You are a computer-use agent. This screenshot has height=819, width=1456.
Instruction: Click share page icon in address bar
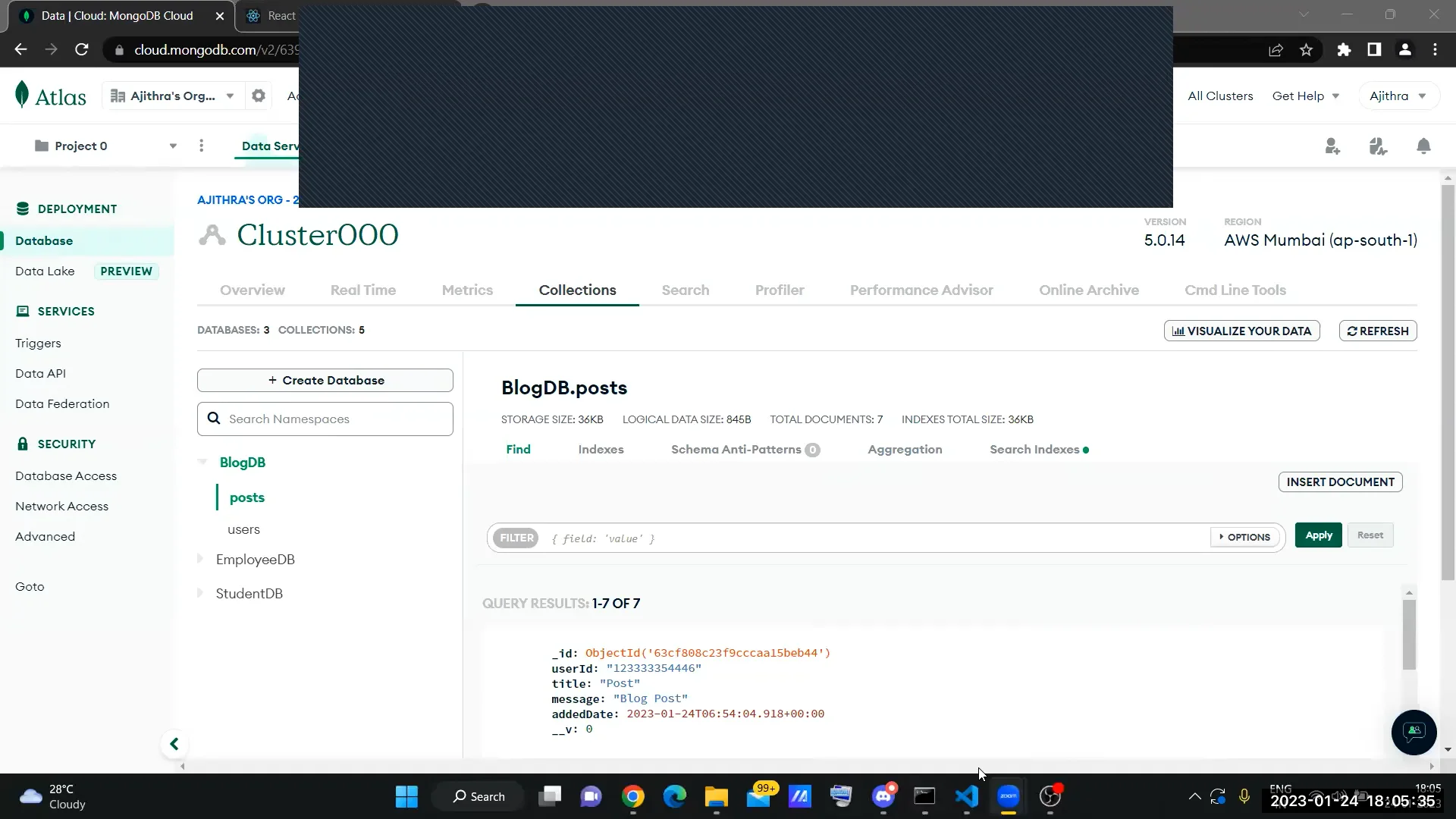click(x=1276, y=50)
